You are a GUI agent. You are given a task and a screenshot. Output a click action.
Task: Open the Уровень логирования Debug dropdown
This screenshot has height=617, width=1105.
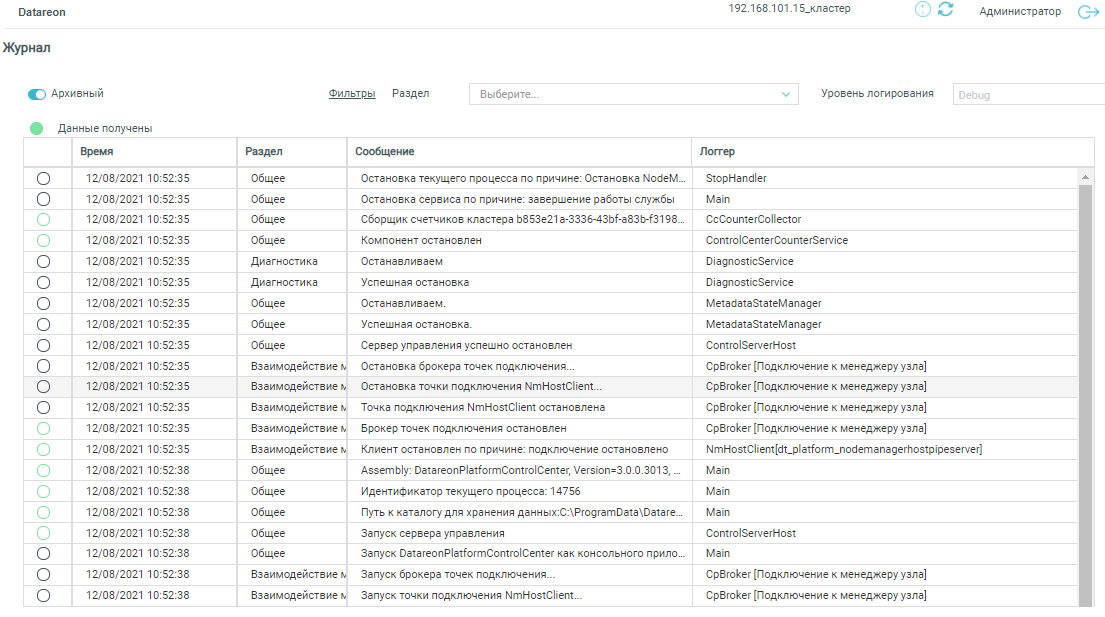[x=1028, y=95]
